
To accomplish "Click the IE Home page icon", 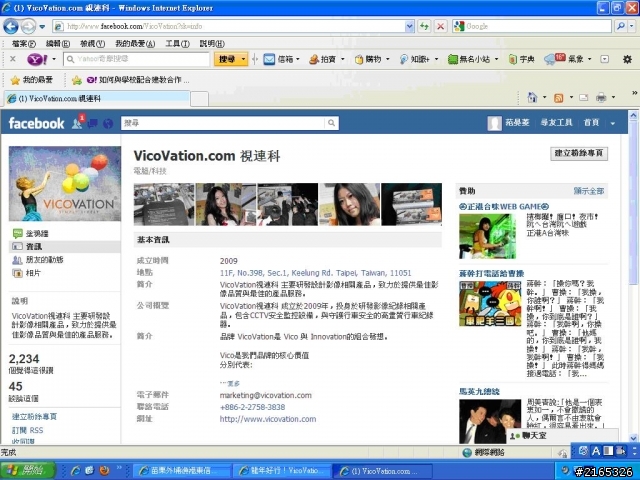I will 532,98.
